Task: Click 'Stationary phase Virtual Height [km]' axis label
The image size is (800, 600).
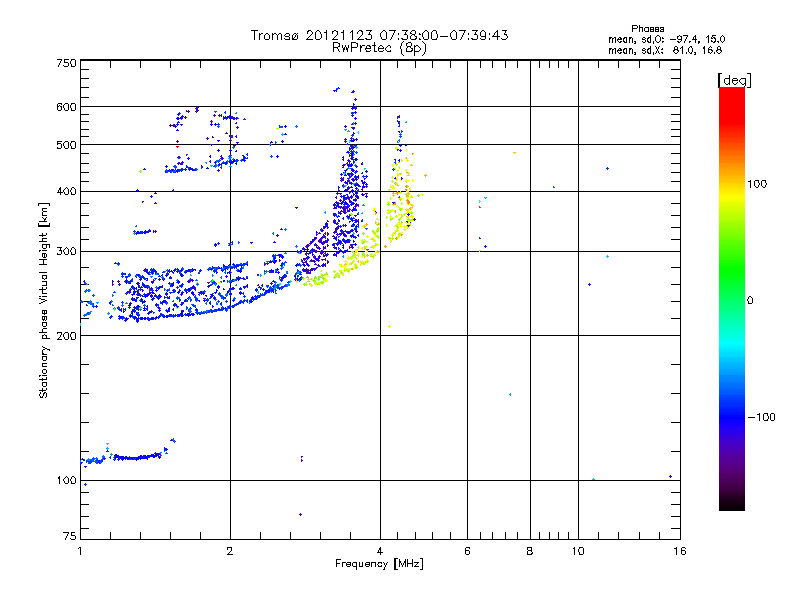Action: point(44,300)
